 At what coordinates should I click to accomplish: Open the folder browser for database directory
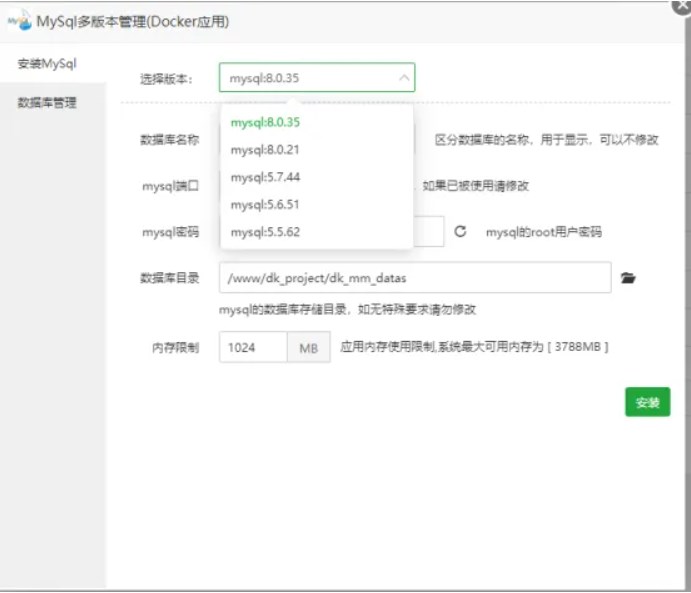628,278
